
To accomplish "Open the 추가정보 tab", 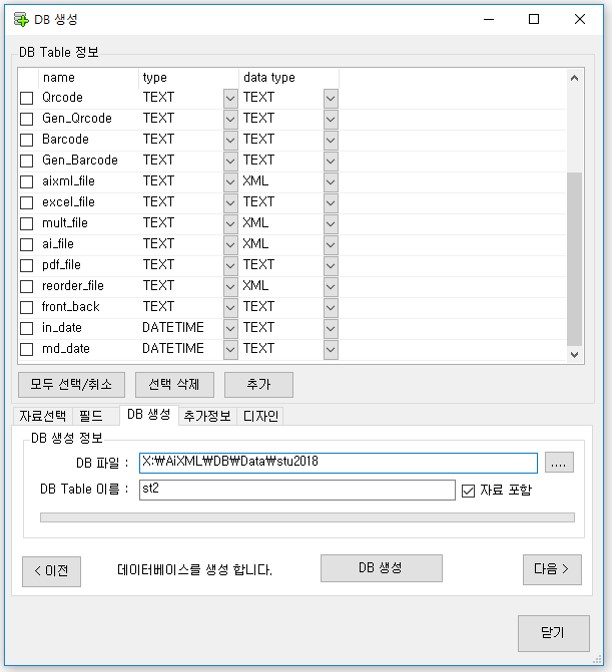I will 207,416.
